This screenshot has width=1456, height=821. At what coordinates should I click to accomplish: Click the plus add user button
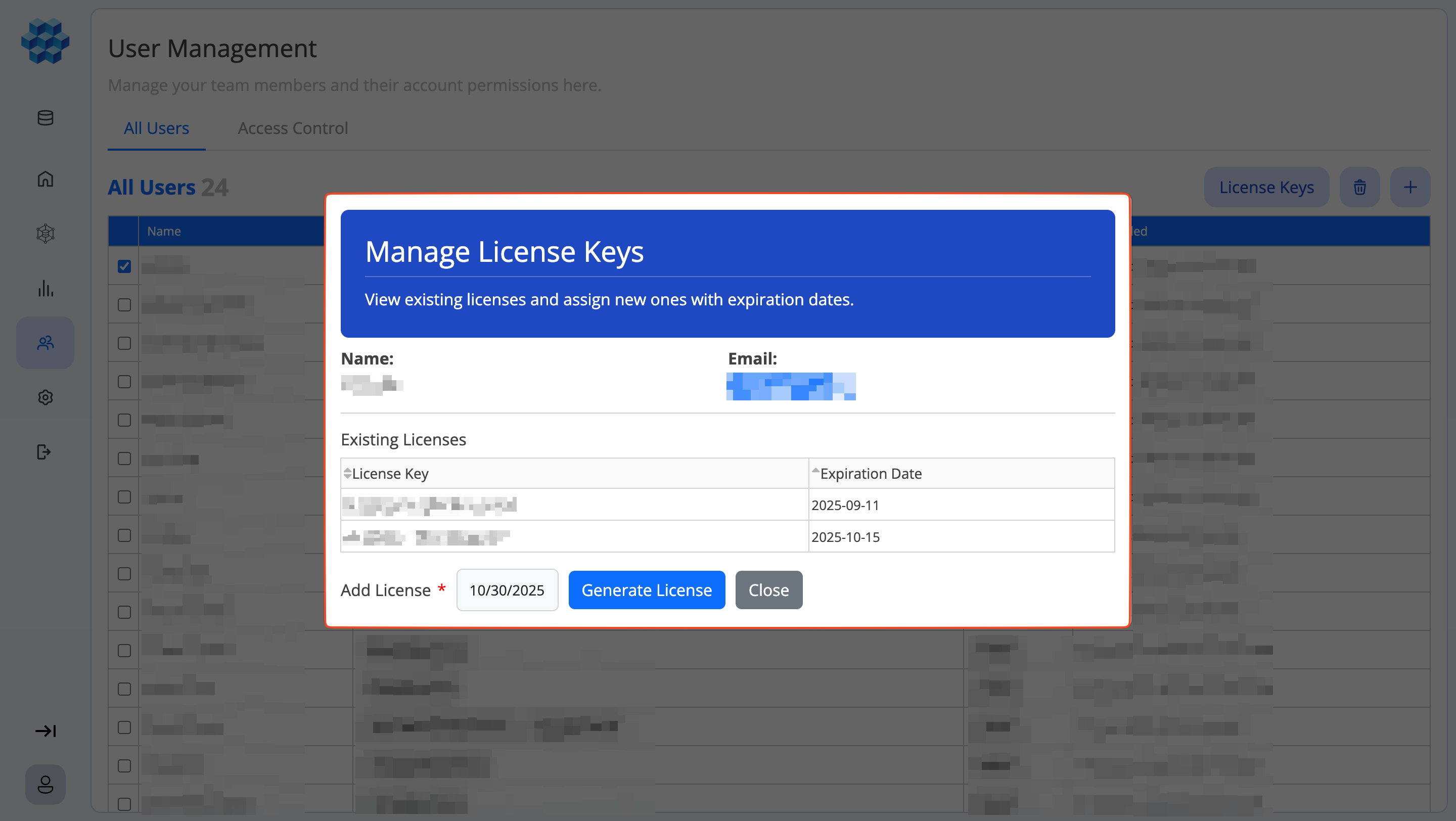(x=1410, y=187)
